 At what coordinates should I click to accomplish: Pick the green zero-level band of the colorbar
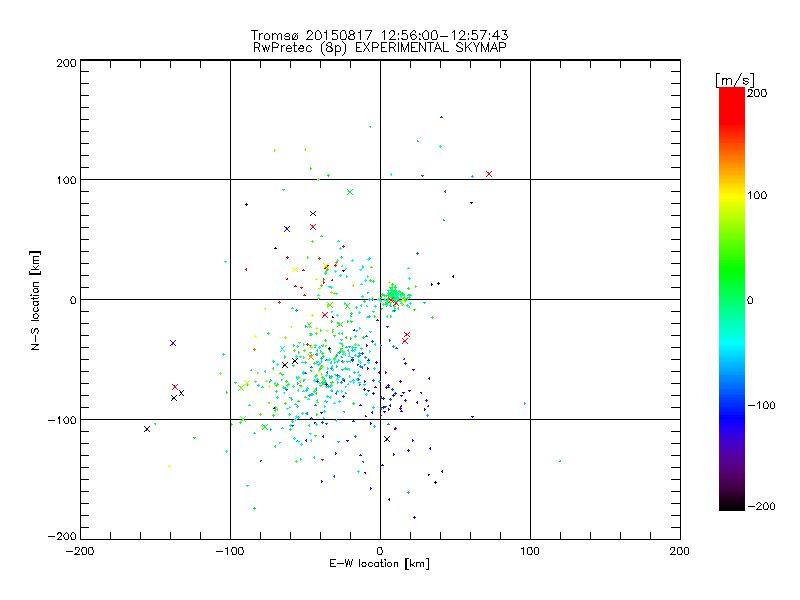tap(732, 299)
